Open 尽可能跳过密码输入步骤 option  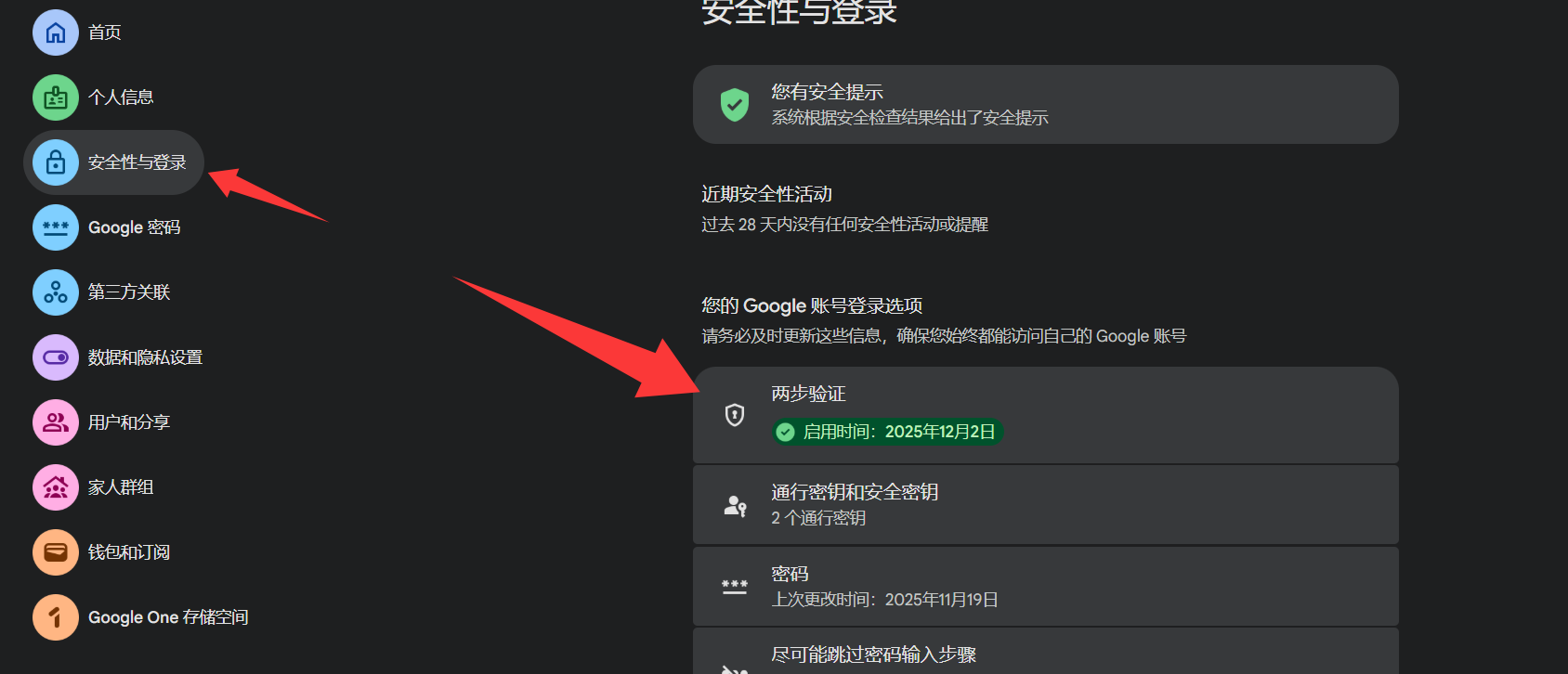tap(1045, 655)
